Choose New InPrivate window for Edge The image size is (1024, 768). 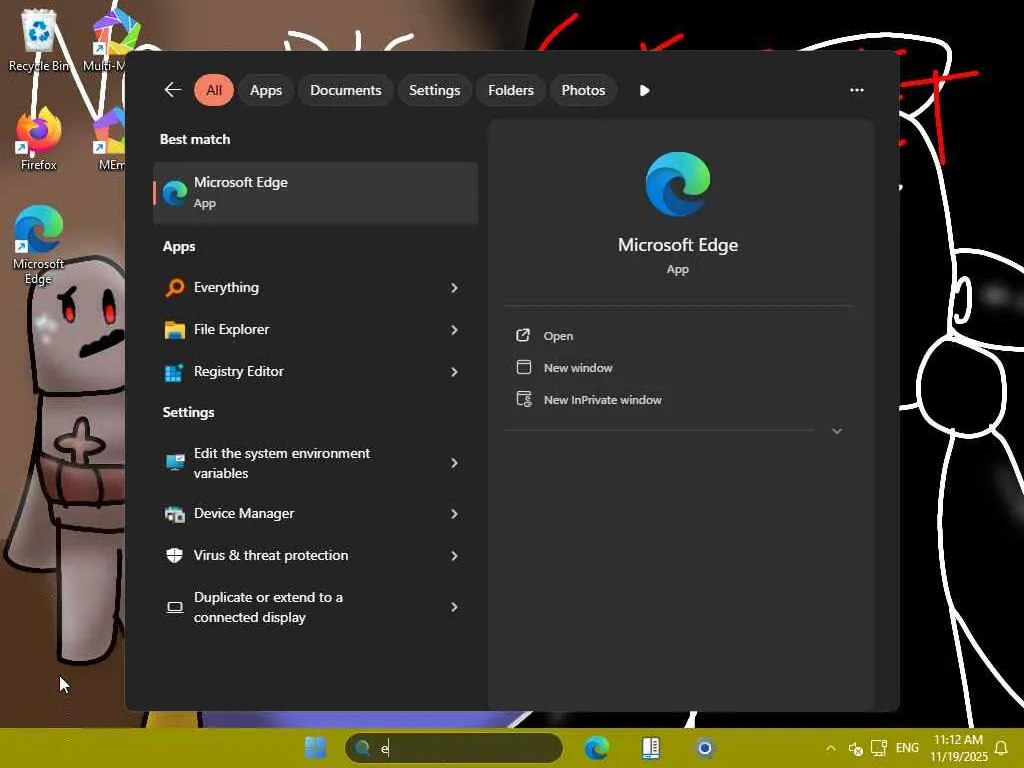point(602,400)
